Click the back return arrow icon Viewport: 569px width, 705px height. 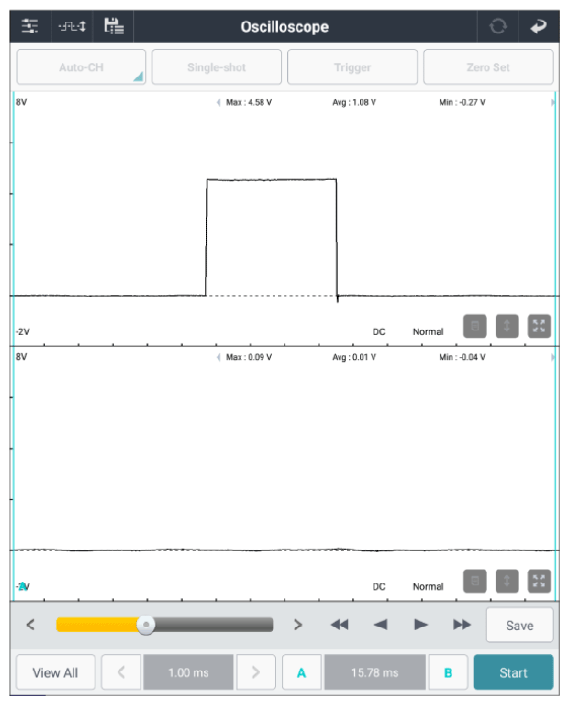538,27
